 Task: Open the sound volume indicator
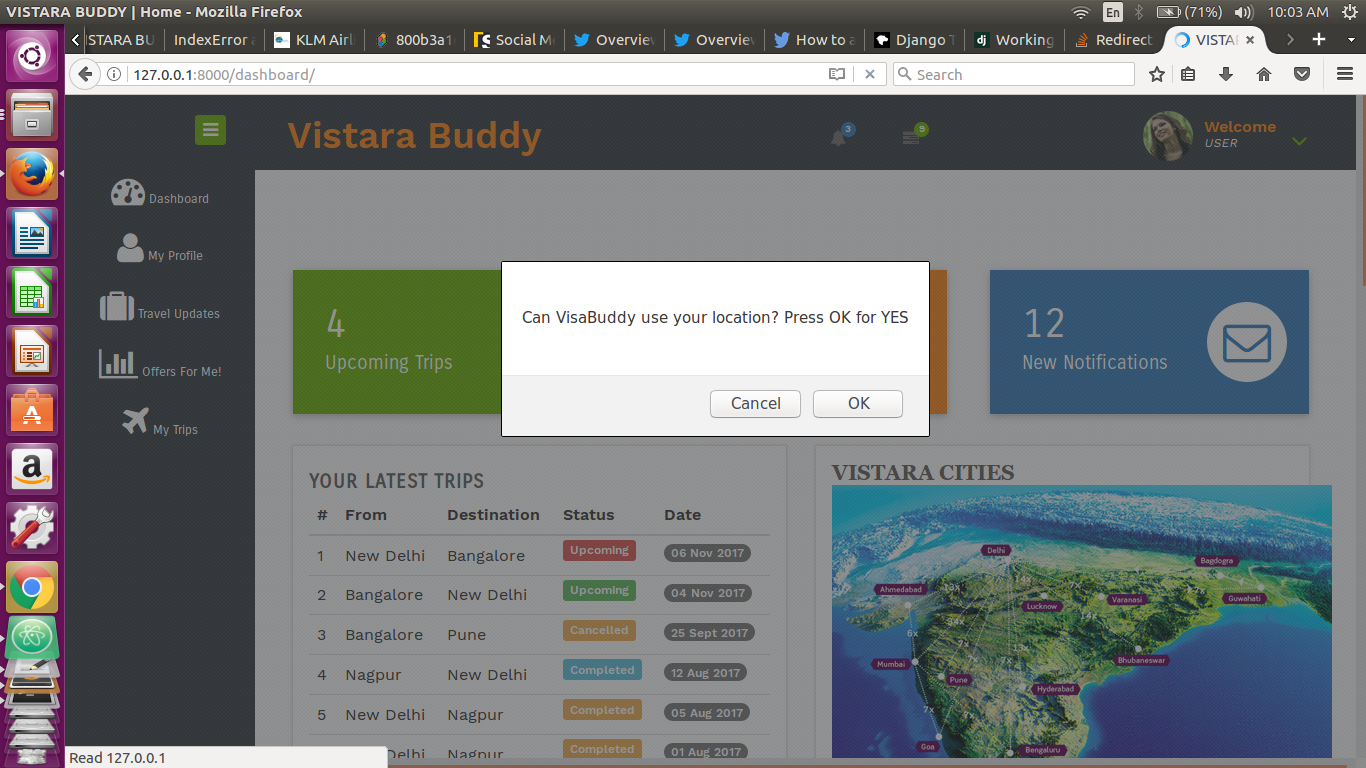[1244, 12]
